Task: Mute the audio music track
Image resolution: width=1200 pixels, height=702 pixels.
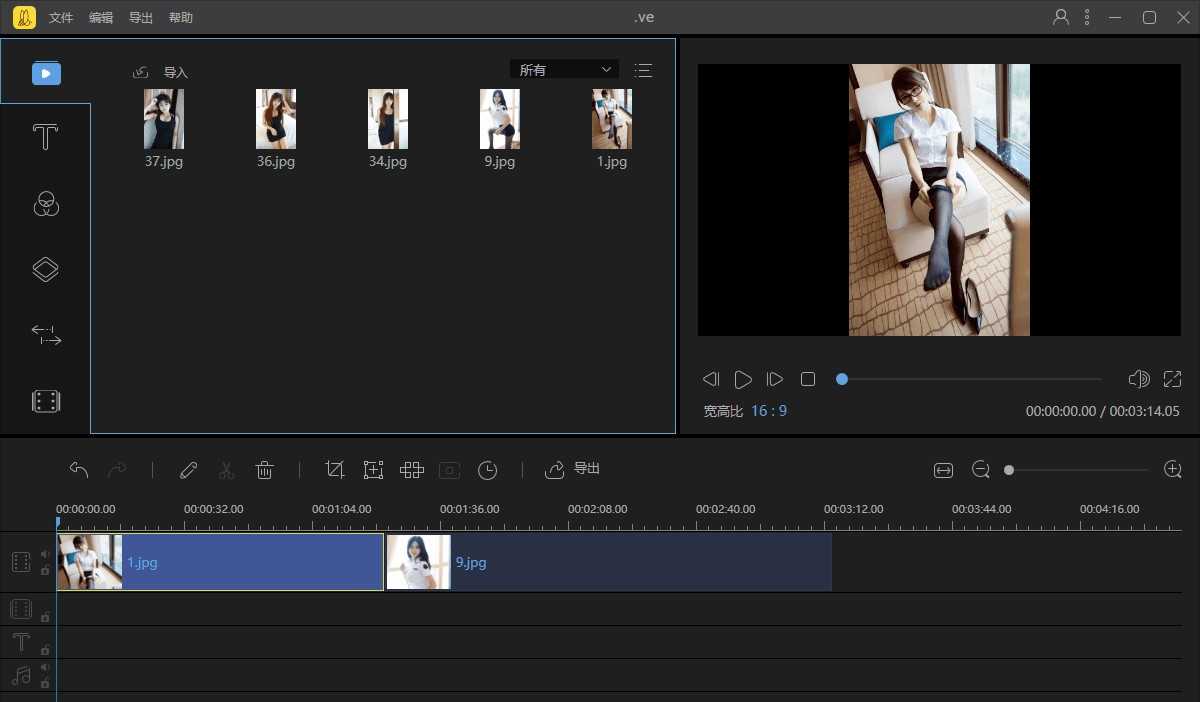Action: (x=45, y=667)
